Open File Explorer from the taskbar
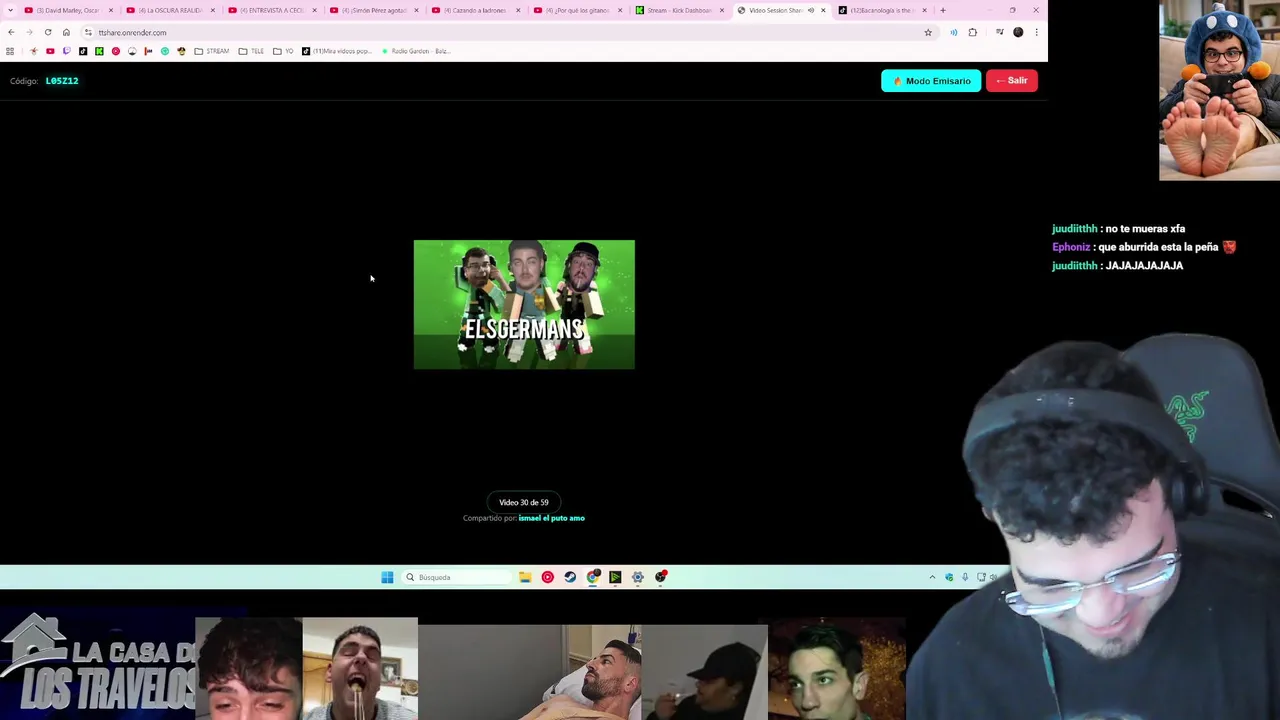This screenshot has height=720, width=1280. point(525,577)
